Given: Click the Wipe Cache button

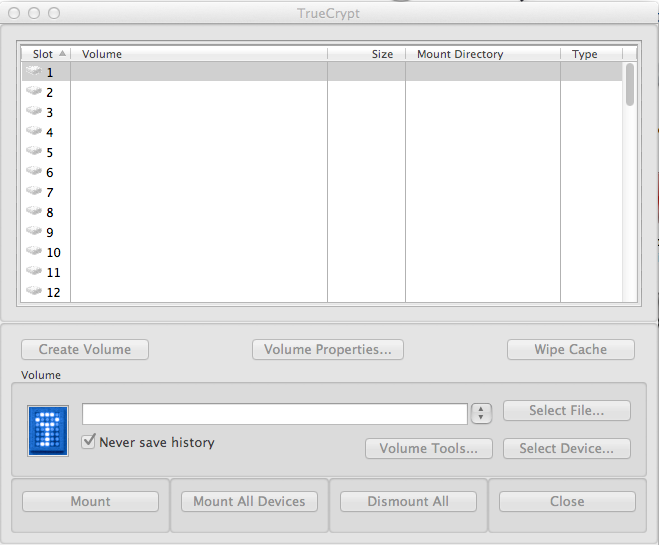Looking at the screenshot, I should 570,350.
